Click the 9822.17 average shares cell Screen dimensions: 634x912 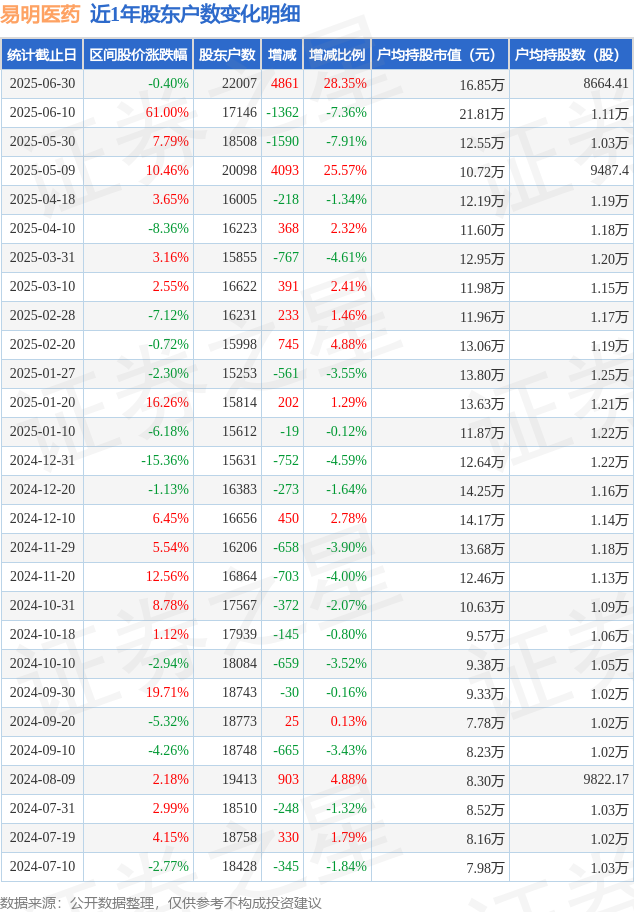(x=605, y=779)
